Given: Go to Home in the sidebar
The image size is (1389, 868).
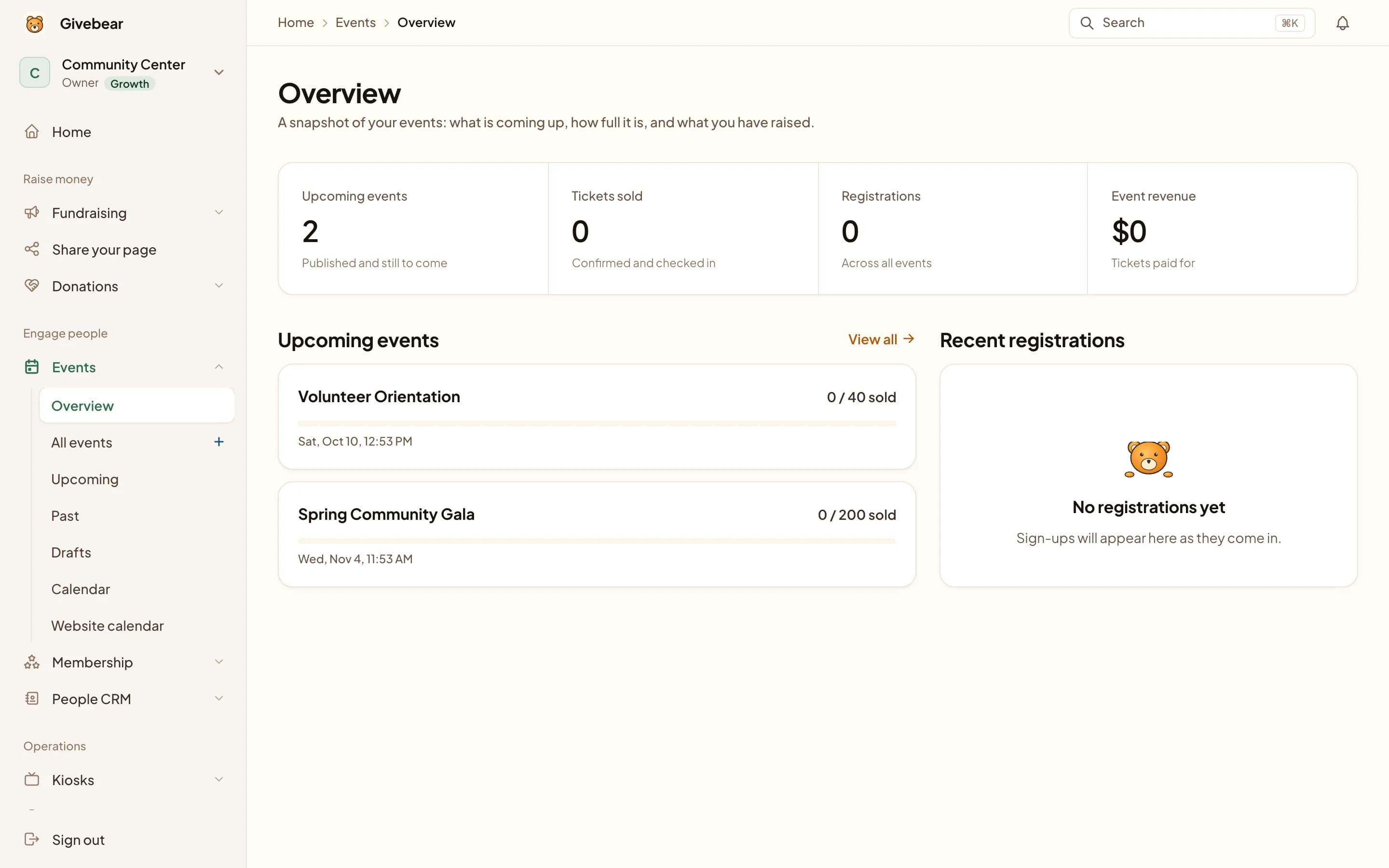Looking at the screenshot, I should [x=123, y=132].
